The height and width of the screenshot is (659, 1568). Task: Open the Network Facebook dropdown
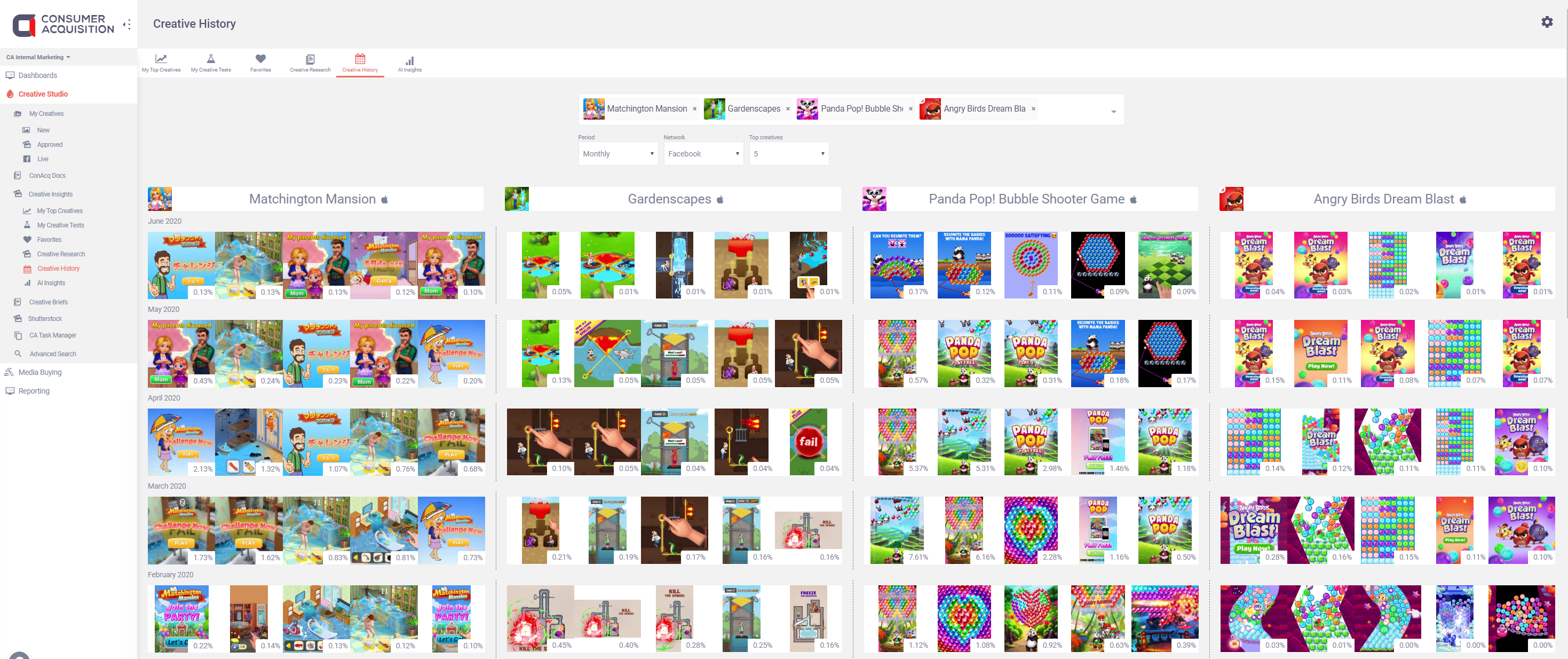703,153
